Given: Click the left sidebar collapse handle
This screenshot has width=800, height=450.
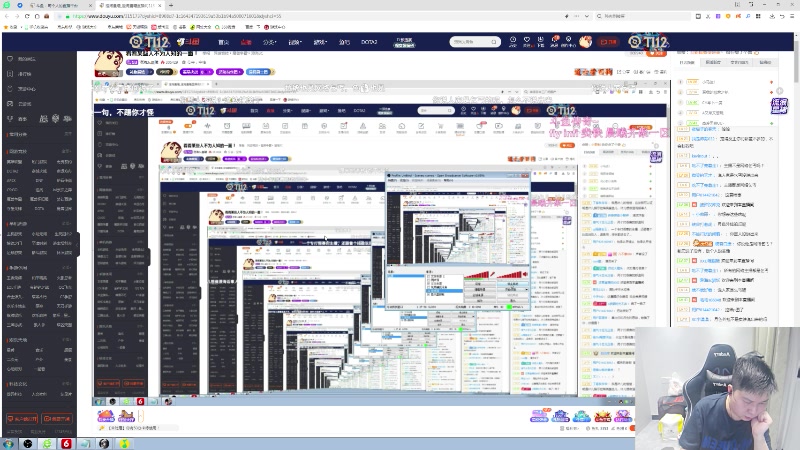Looking at the screenshot, I should tap(78, 245).
